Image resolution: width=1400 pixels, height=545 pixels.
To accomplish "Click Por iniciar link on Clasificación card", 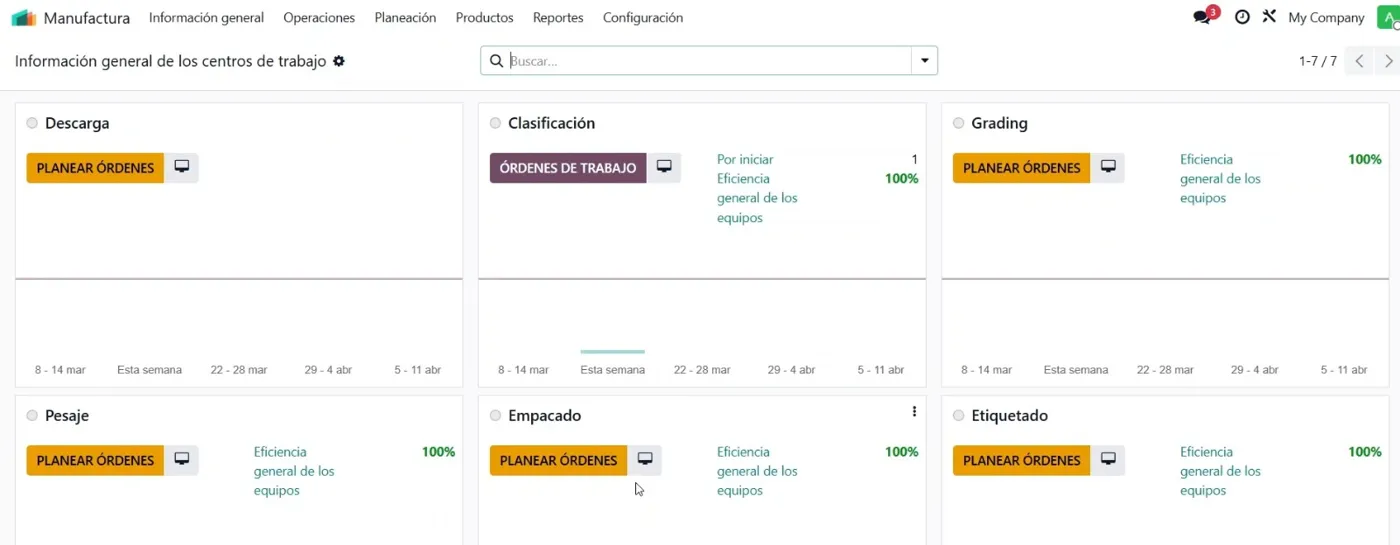I will point(745,159).
